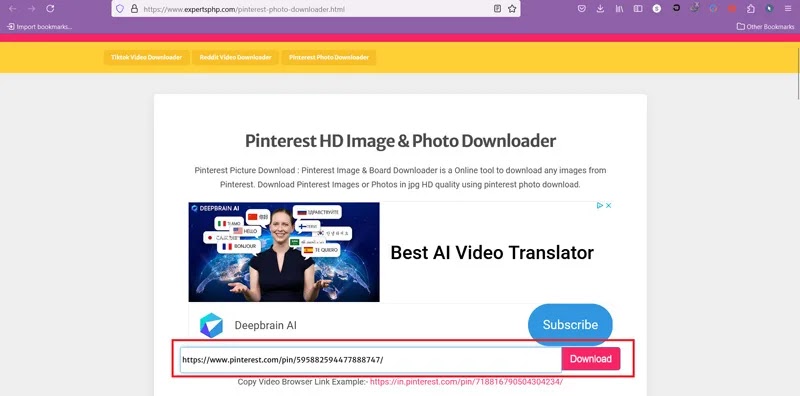This screenshot has height=396, width=800.
Task: Open the tracking protection shield icon
Action: pos(120,9)
